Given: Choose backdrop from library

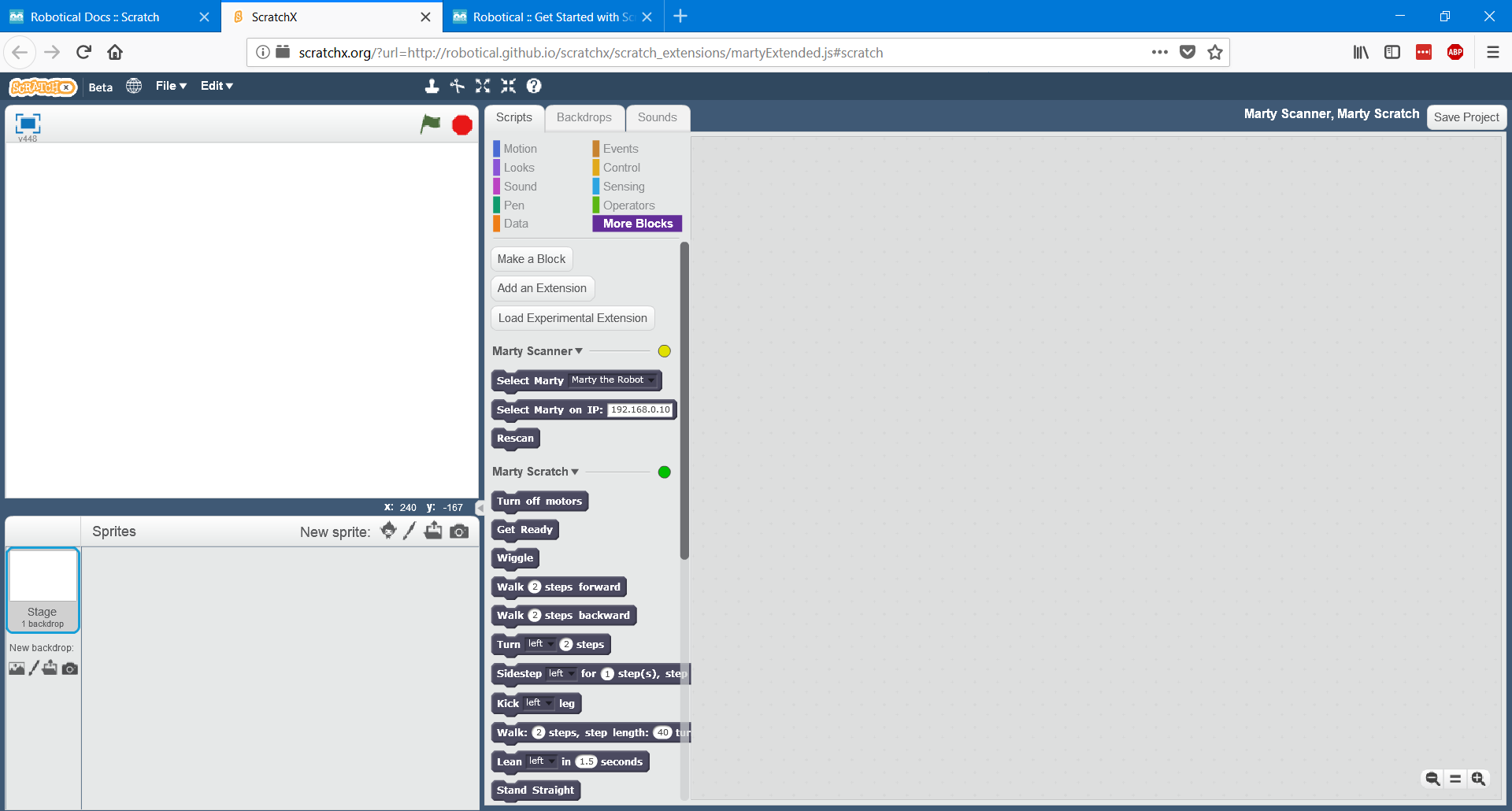Looking at the screenshot, I should coord(17,668).
